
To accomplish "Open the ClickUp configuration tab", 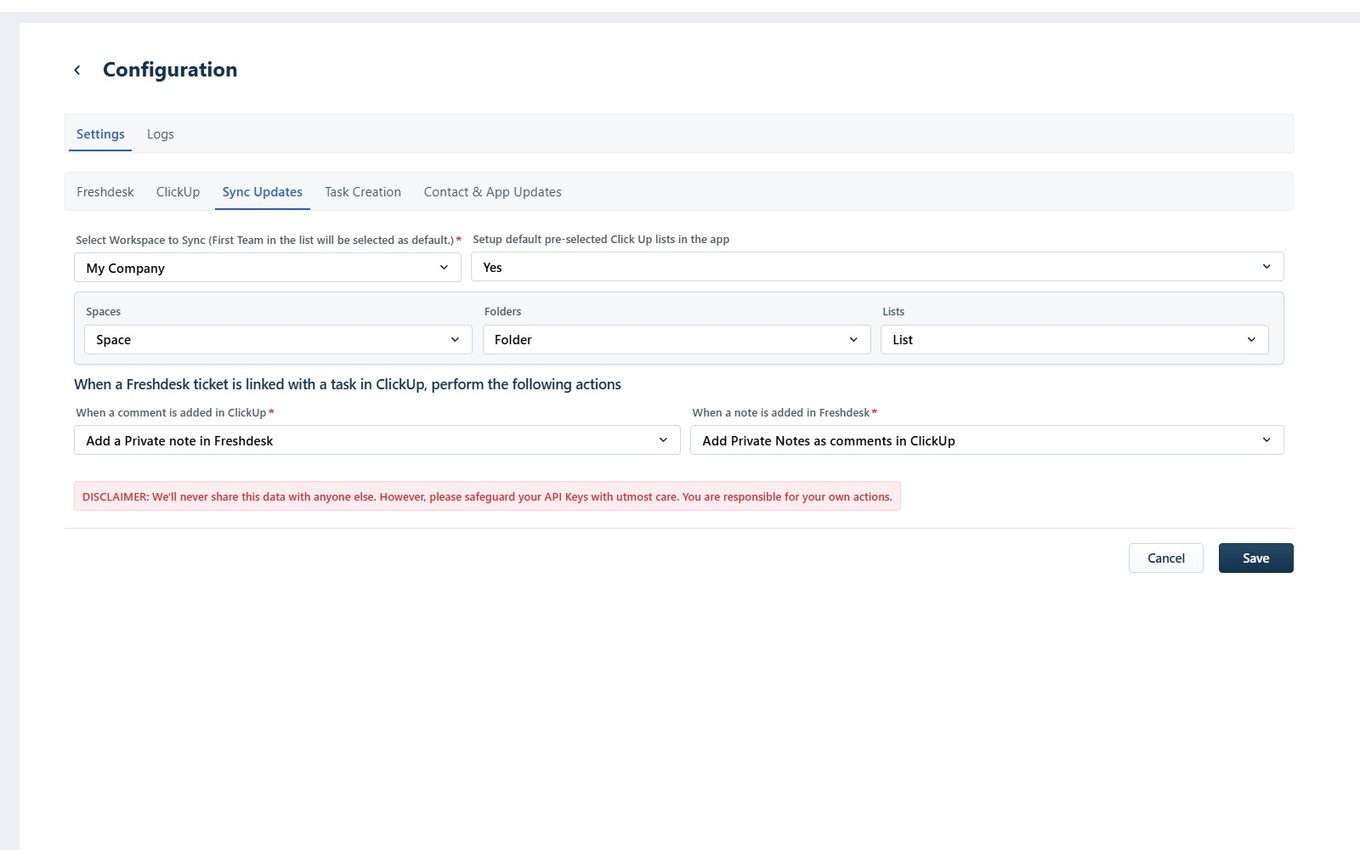I will point(177,191).
